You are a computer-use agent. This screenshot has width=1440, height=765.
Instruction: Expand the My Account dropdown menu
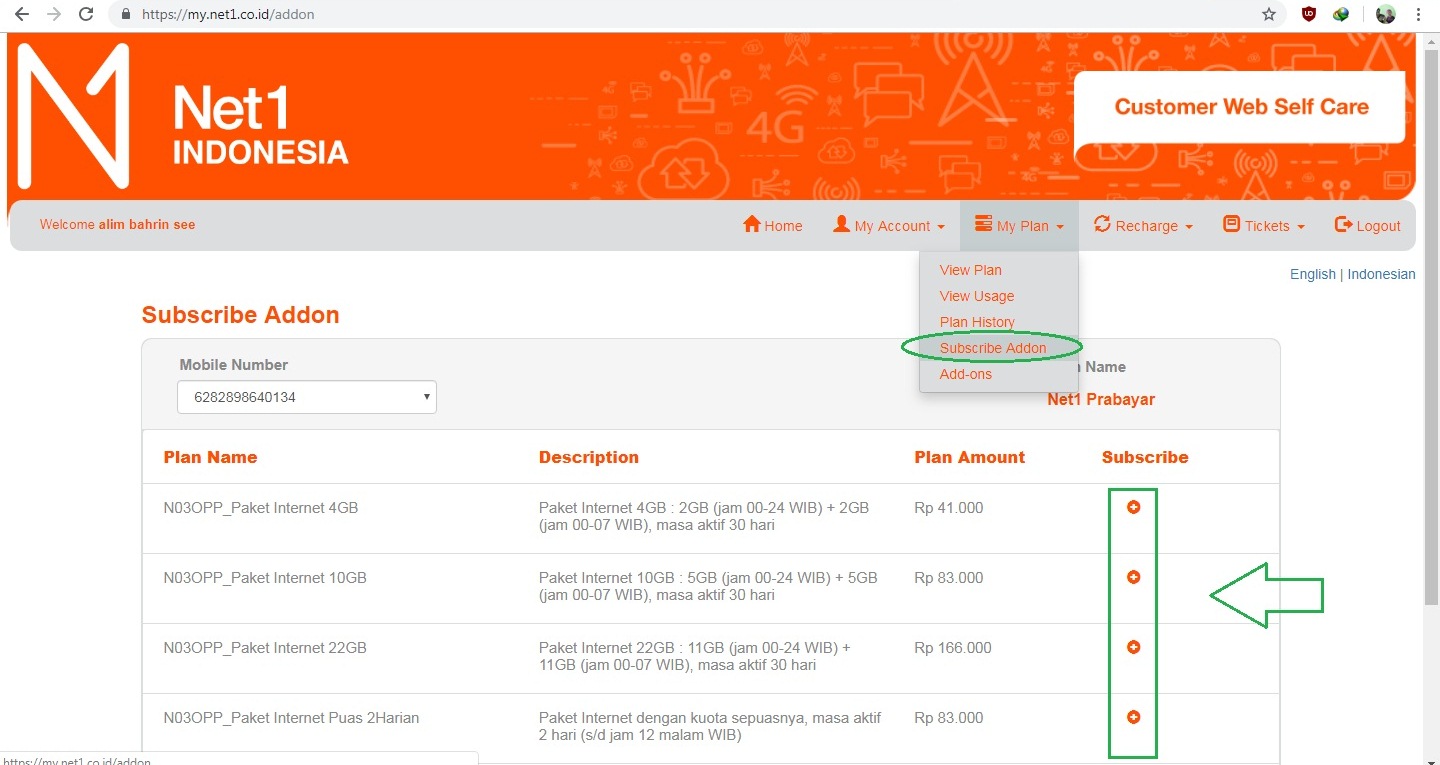pyautogui.click(x=889, y=225)
